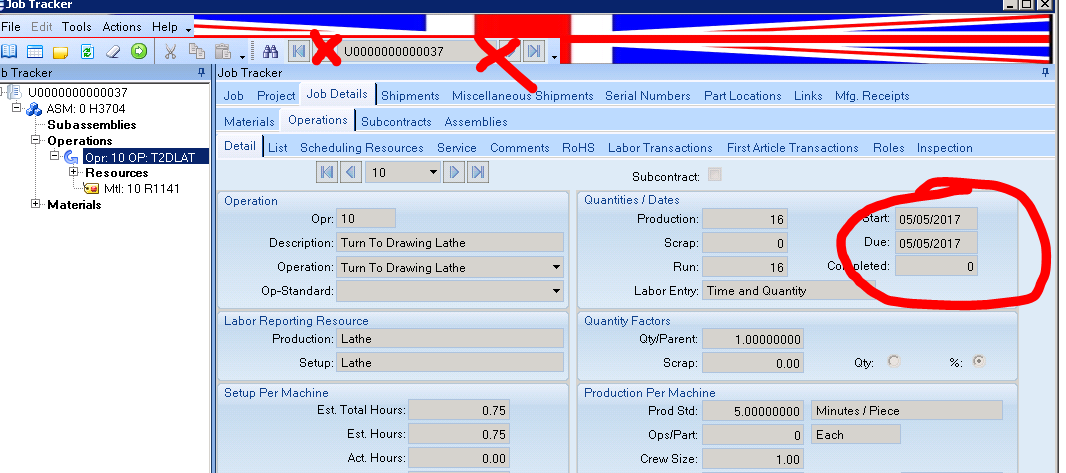Click the material icon beside Mtl: 10 R1141
The width and height of the screenshot is (1066, 473).
[x=91, y=189]
